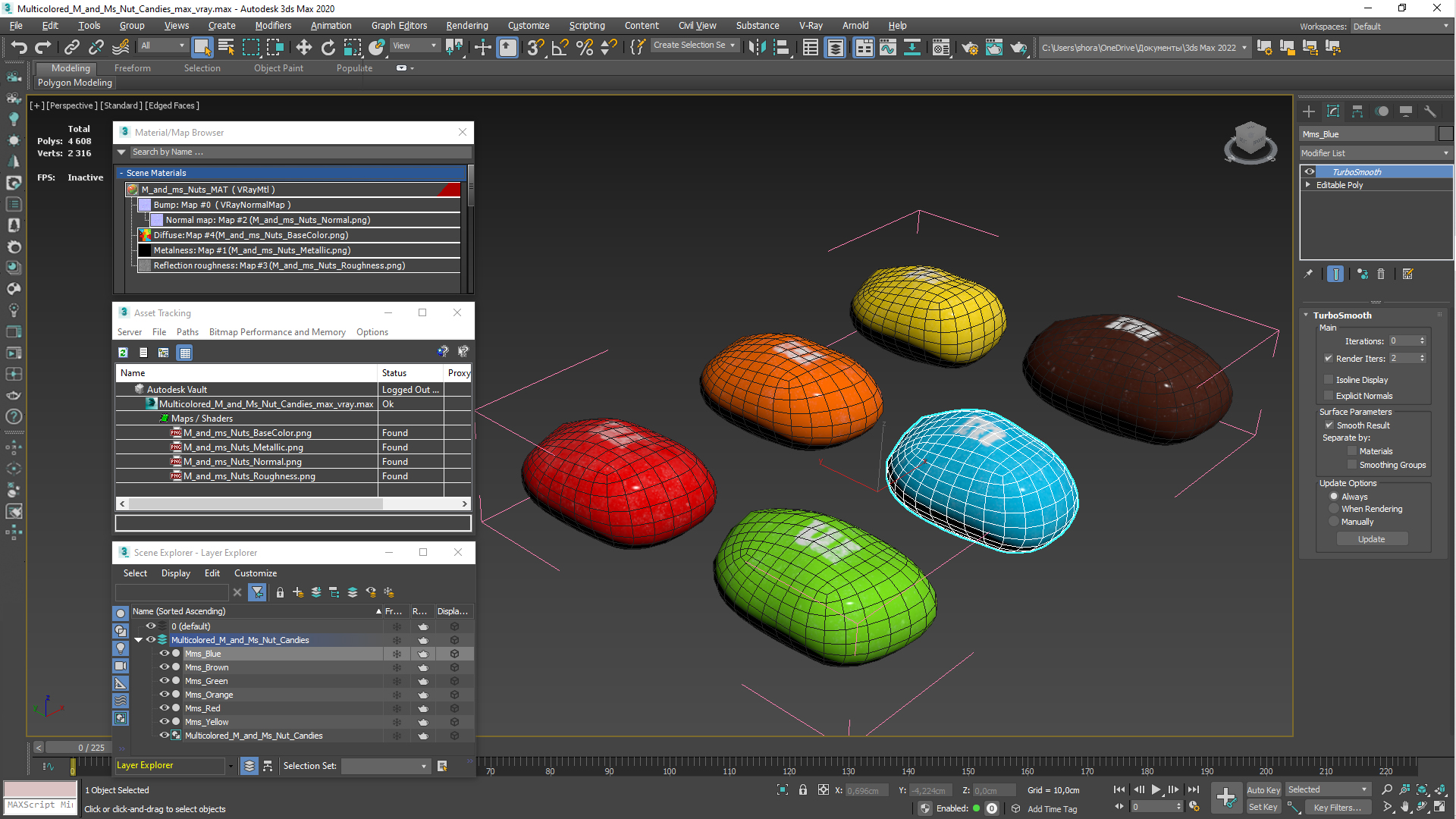Open the View reference coordinate dropdown
Viewport: 1456px width, 819px height.
pos(414,45)
